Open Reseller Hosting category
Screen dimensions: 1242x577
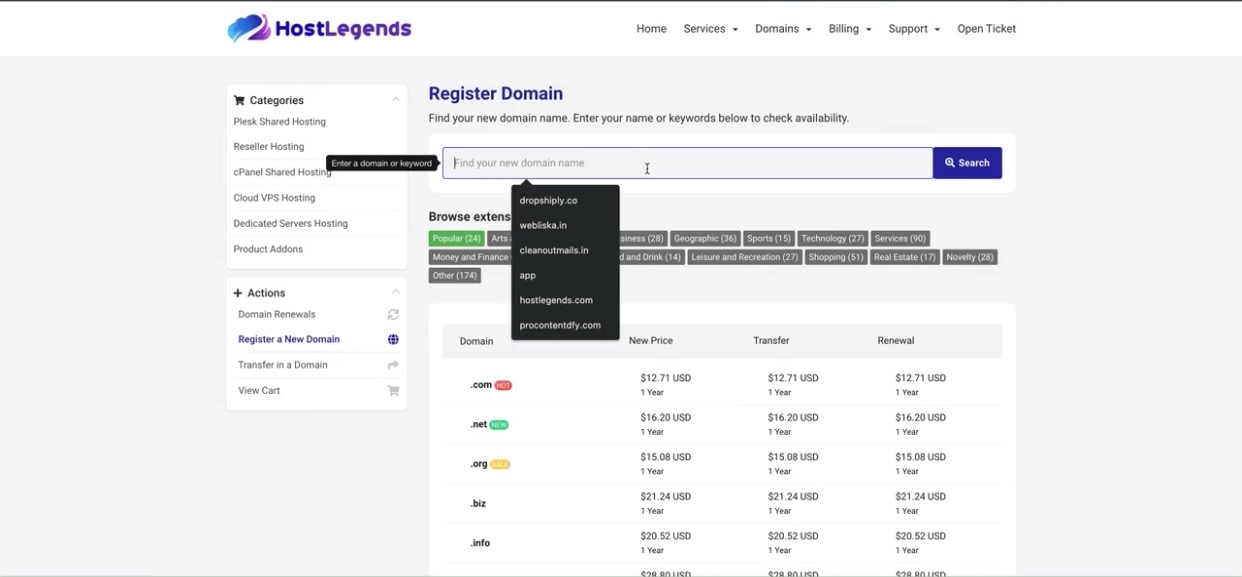tap(269, 147)
